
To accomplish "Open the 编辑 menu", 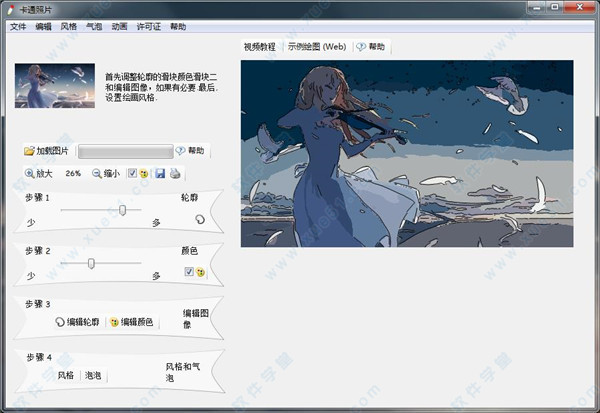I will pos(43,26).
